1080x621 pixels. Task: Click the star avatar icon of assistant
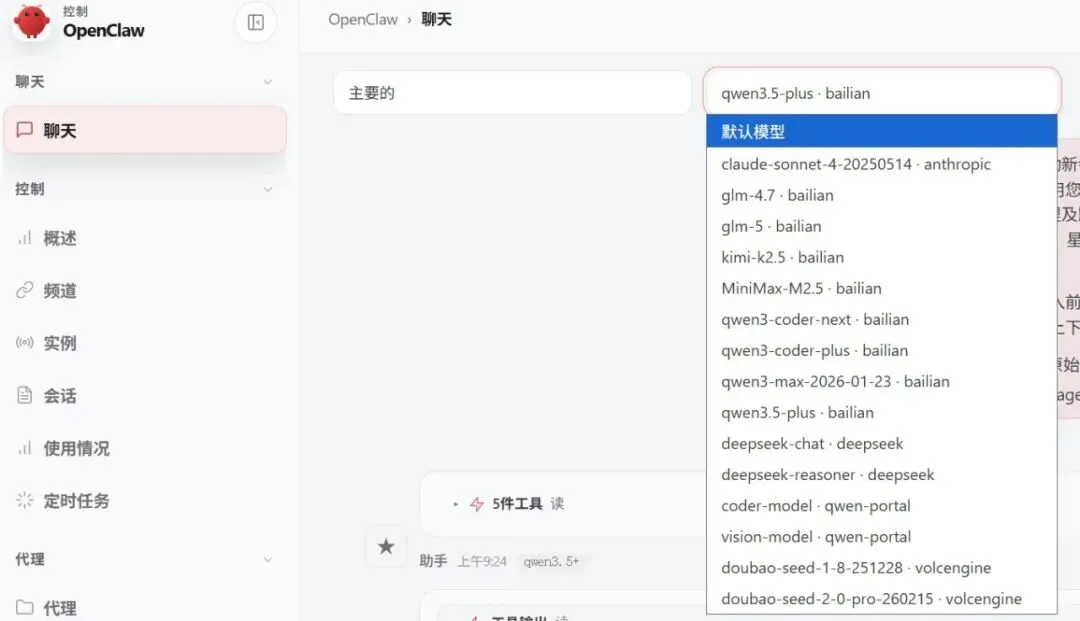386,547
